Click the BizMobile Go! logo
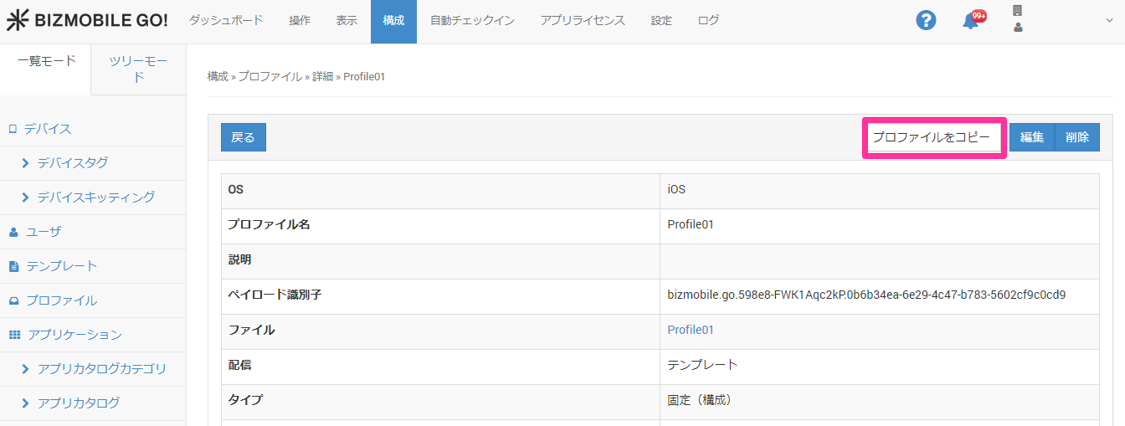The image size is (1125, 426). click(87, 21)
